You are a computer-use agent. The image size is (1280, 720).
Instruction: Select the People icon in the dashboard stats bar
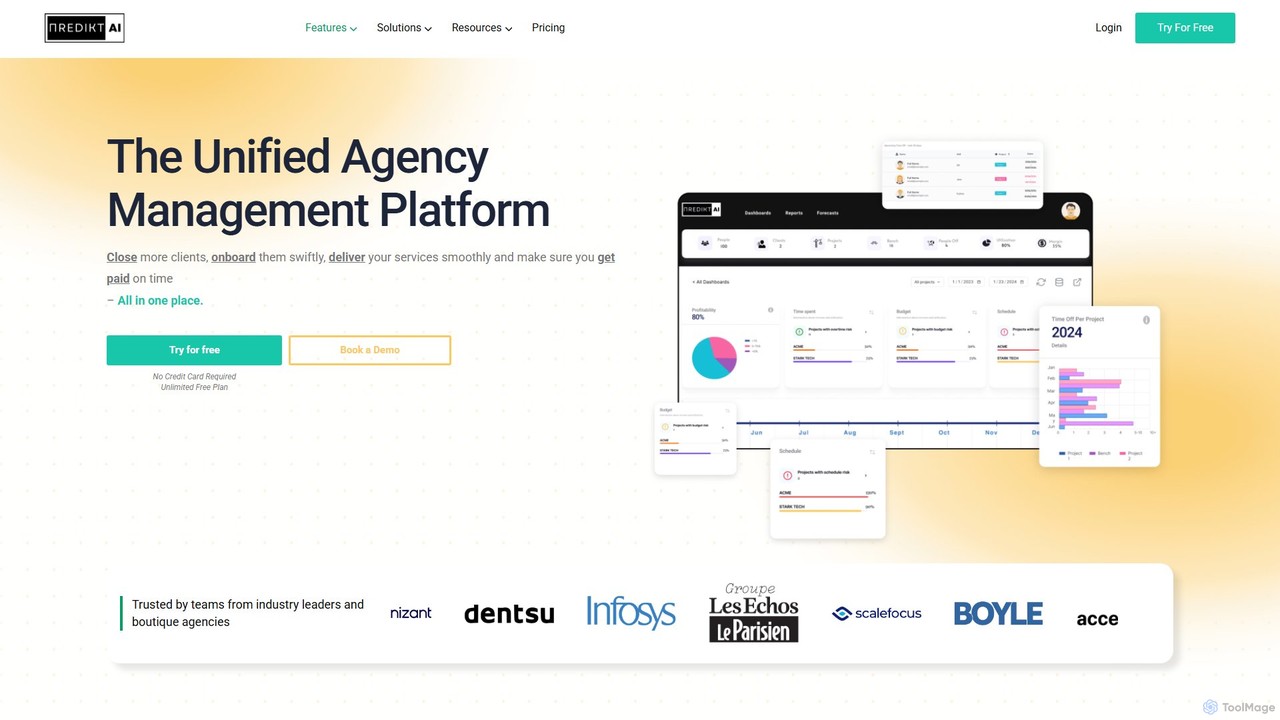pos(705,242)
